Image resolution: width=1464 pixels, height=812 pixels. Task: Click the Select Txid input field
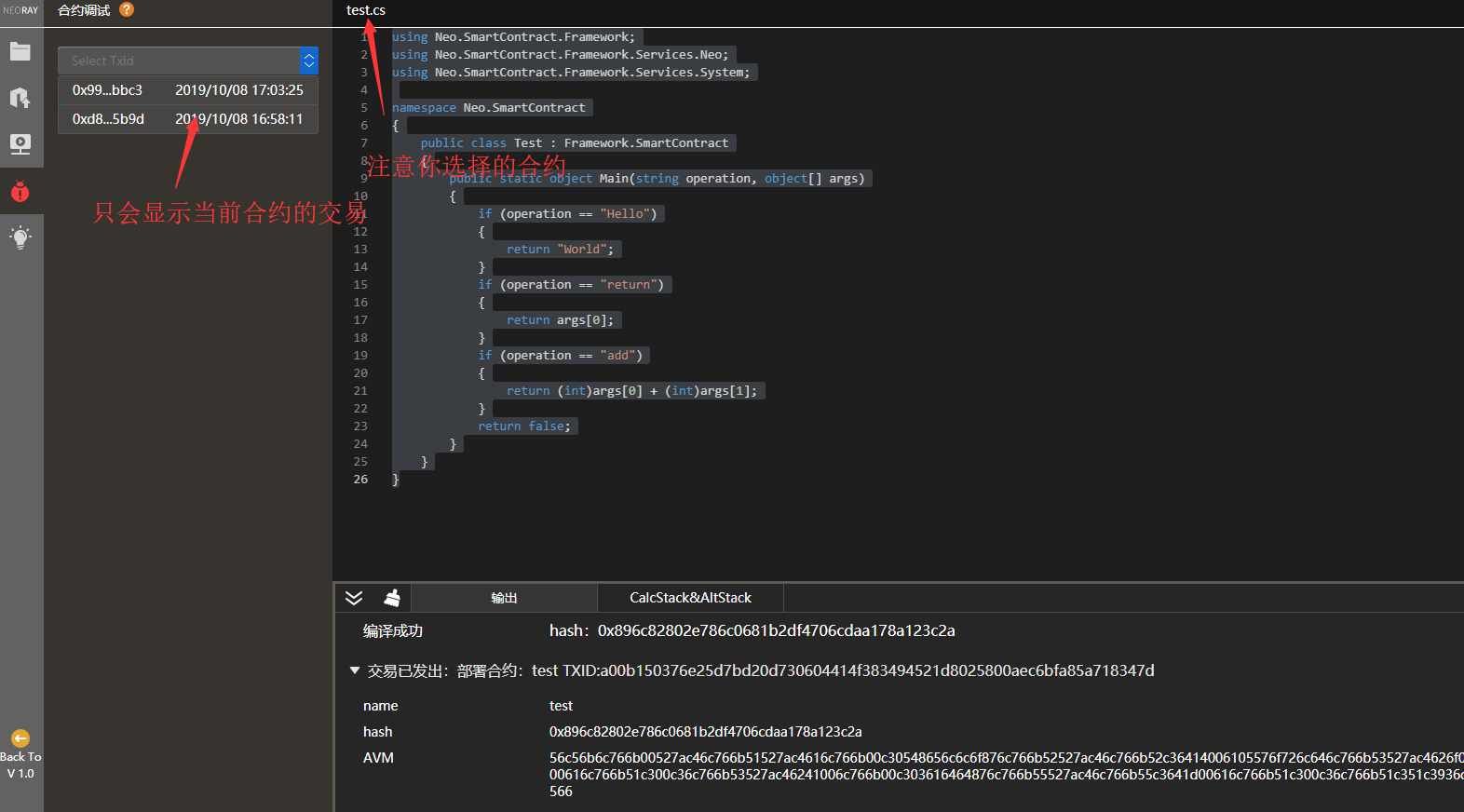coord(179,61)
